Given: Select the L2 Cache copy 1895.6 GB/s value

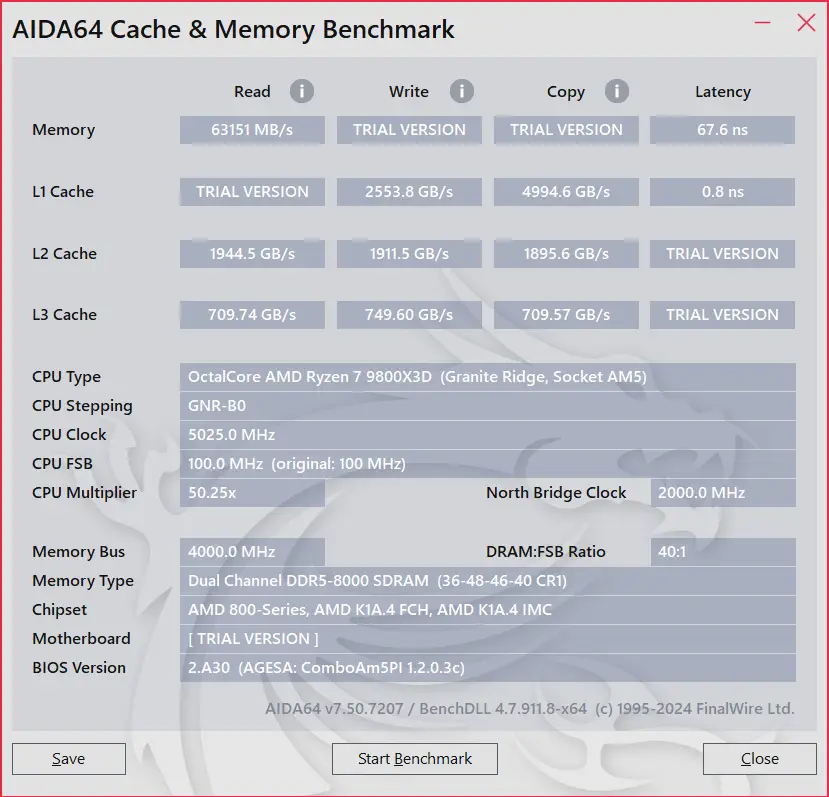Looking at the screenshot, I should (566, 254).
